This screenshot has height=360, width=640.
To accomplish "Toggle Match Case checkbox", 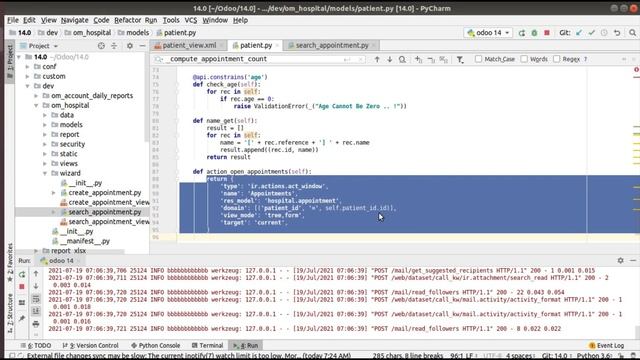I will pos(478,59).
